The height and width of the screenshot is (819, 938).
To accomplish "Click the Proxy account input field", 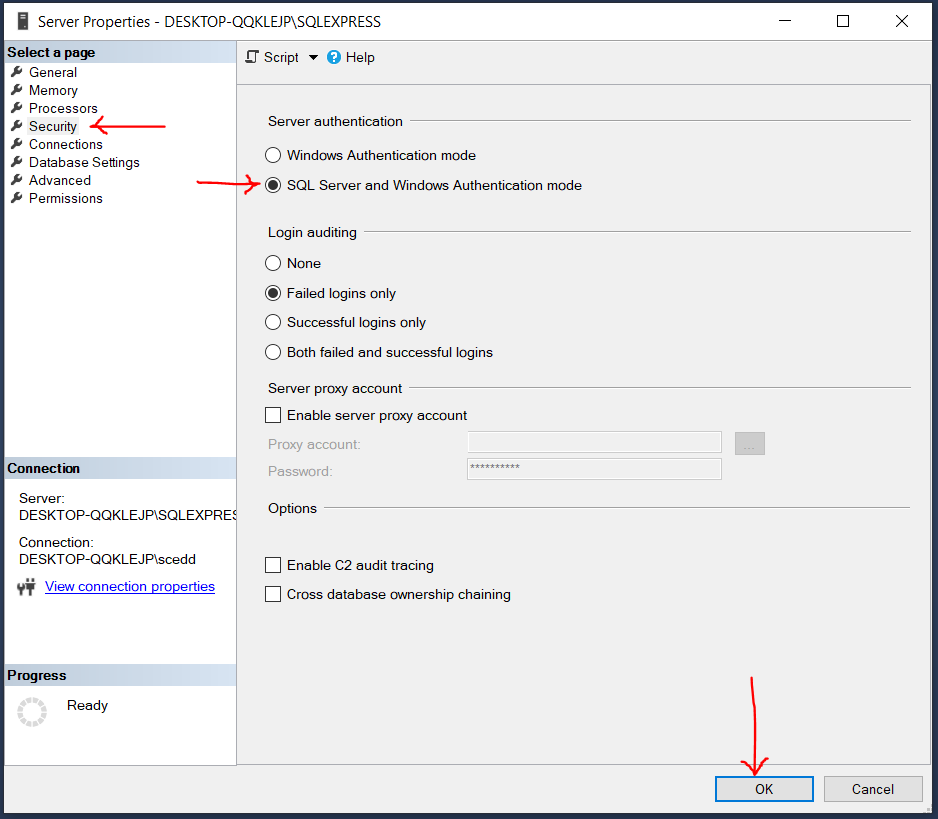I will point(594,443).
